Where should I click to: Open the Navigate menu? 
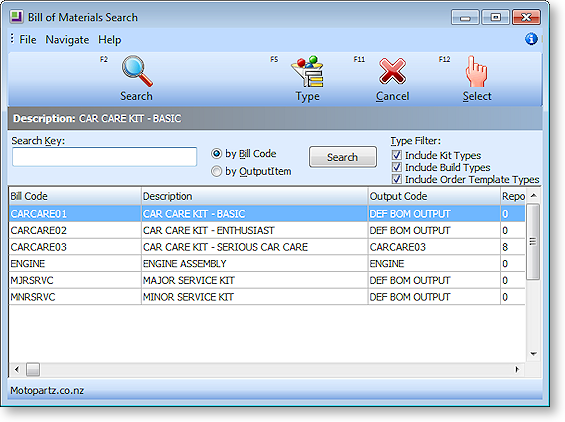tap(67, 39)
